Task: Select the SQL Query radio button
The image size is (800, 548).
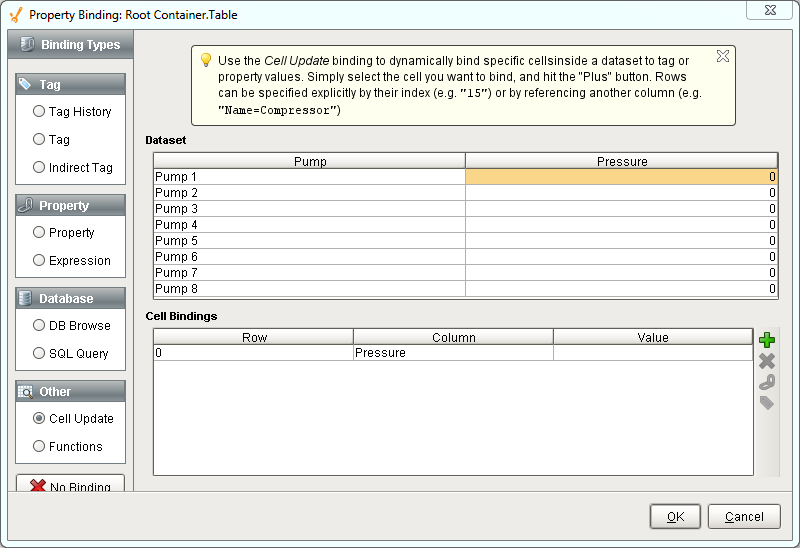Action: tap(40, 354)
